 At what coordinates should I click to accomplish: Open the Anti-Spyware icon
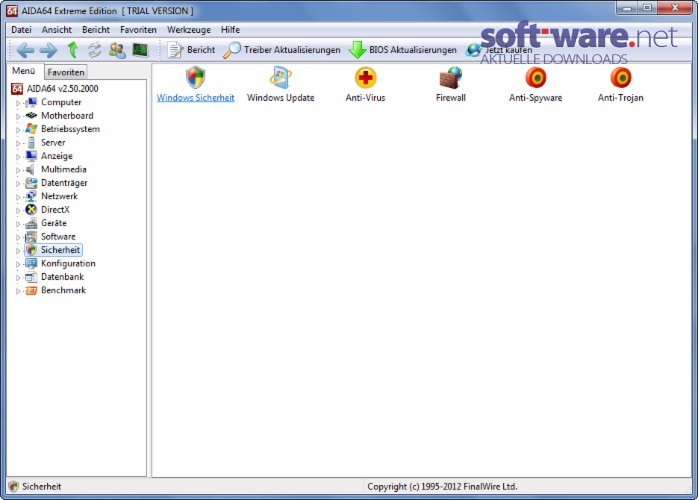click(x=536, y=77)
